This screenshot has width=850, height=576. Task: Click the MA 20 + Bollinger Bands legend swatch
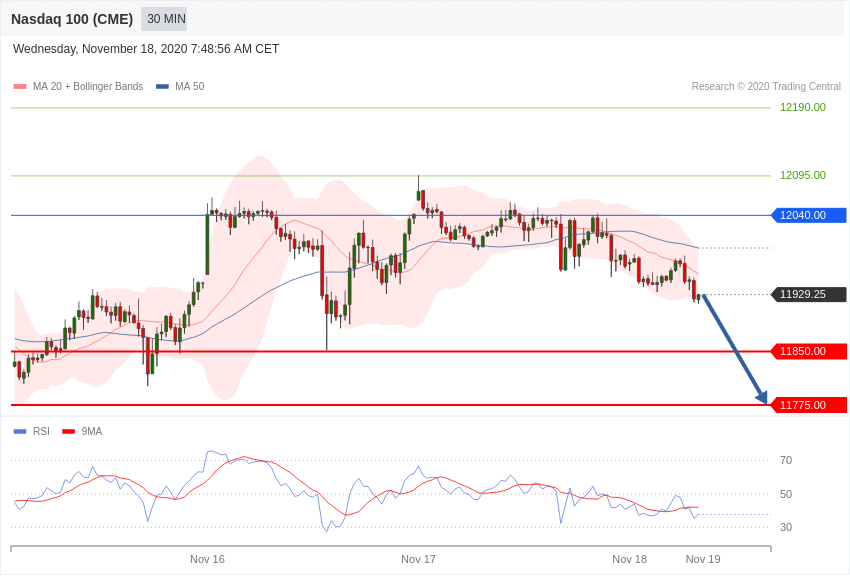pyautogui.click(x=20, y=87)
